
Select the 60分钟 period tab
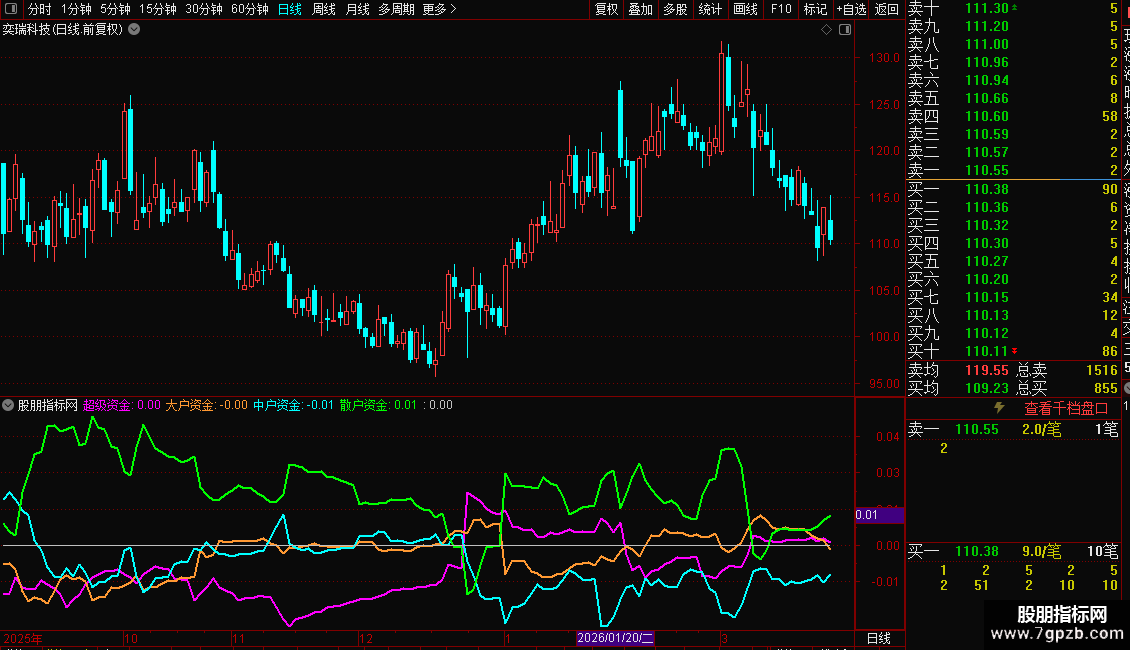click(249, 9)
